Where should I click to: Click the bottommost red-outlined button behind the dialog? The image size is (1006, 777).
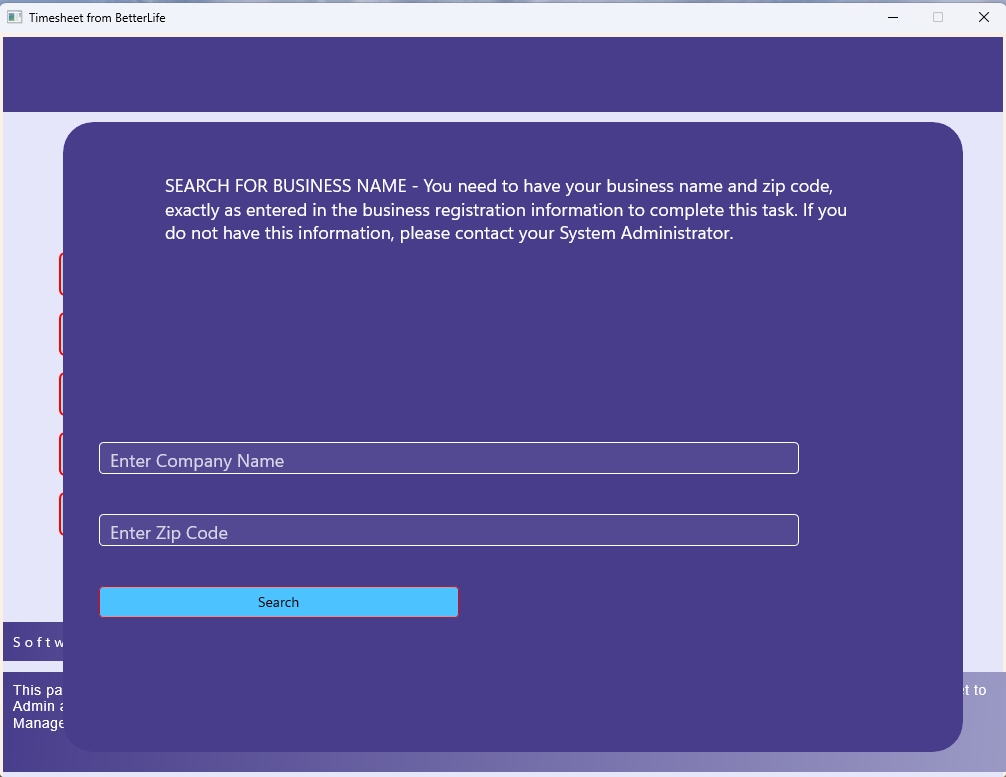(61, 514)
